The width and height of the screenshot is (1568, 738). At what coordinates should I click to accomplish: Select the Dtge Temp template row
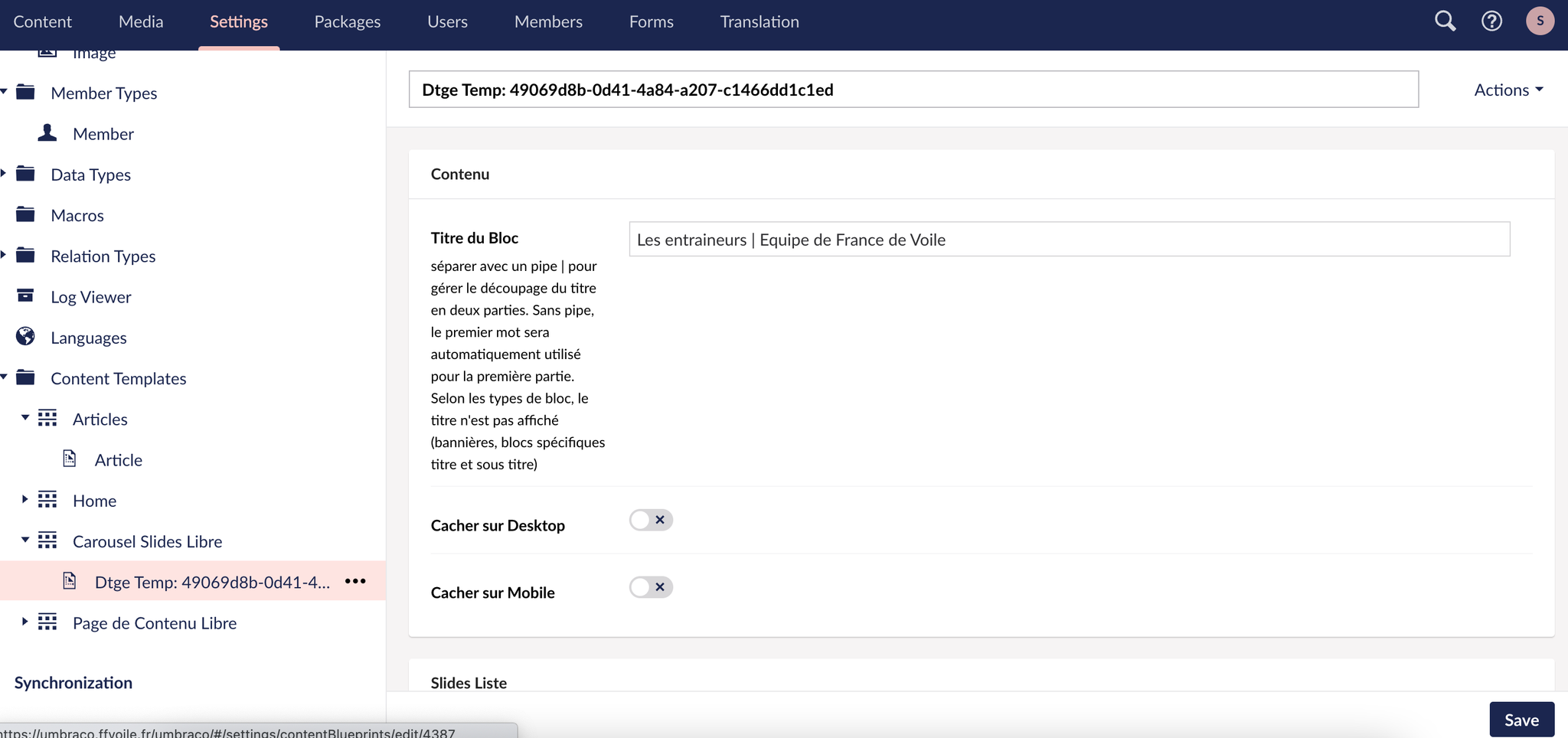tap(193, 581)
